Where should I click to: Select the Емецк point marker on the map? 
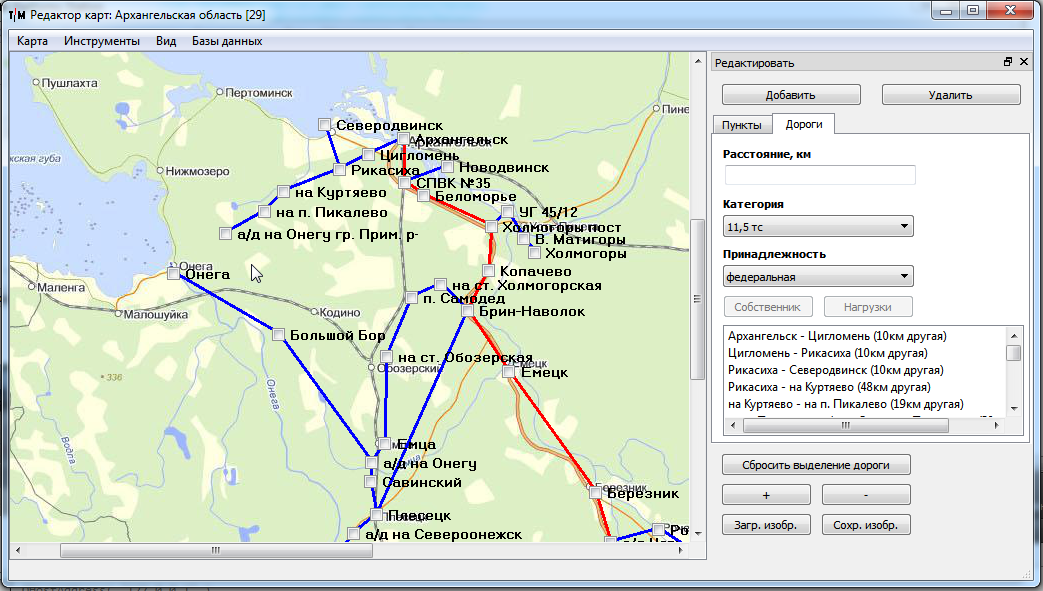[508, 372]
